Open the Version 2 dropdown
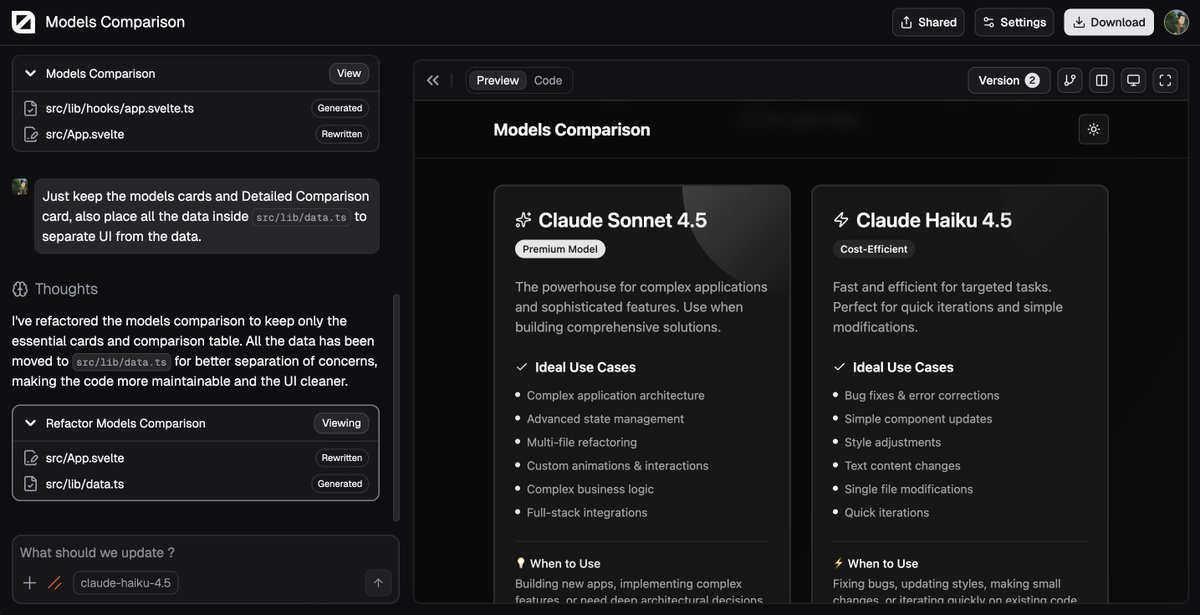This screenshot has height=615, width=1200. (1009, 80)
